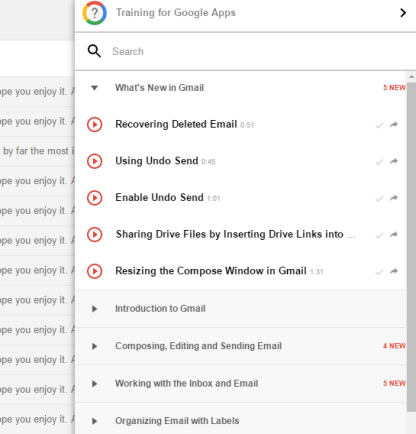
Task: Select Working with the Inbox and Email heading
Action: (187, 383)
